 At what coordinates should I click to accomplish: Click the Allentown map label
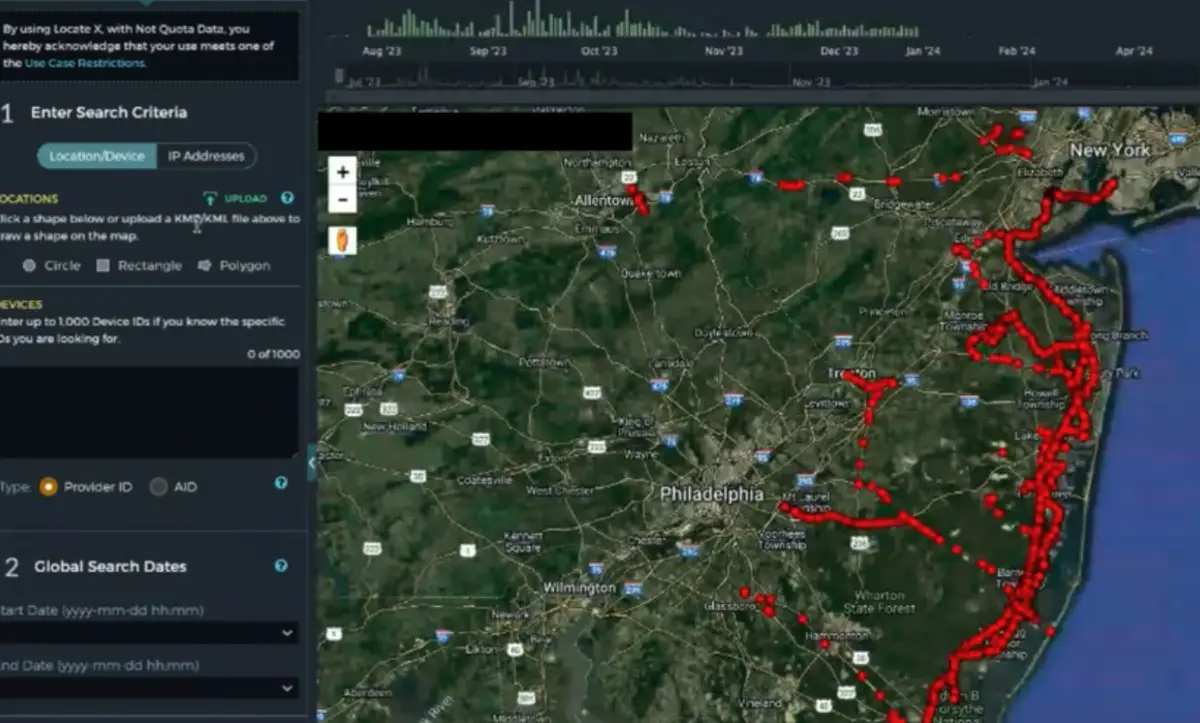[x=604, y=201]
